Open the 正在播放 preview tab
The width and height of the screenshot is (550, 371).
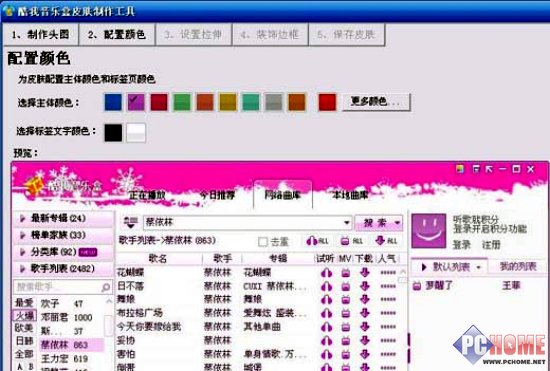click(147, 195)
